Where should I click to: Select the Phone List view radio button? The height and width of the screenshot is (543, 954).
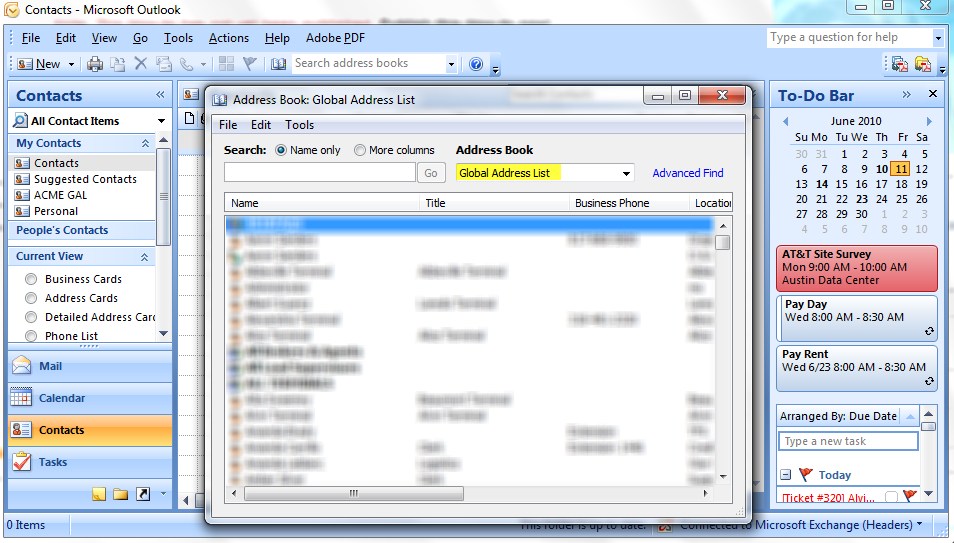coord(31,336)
